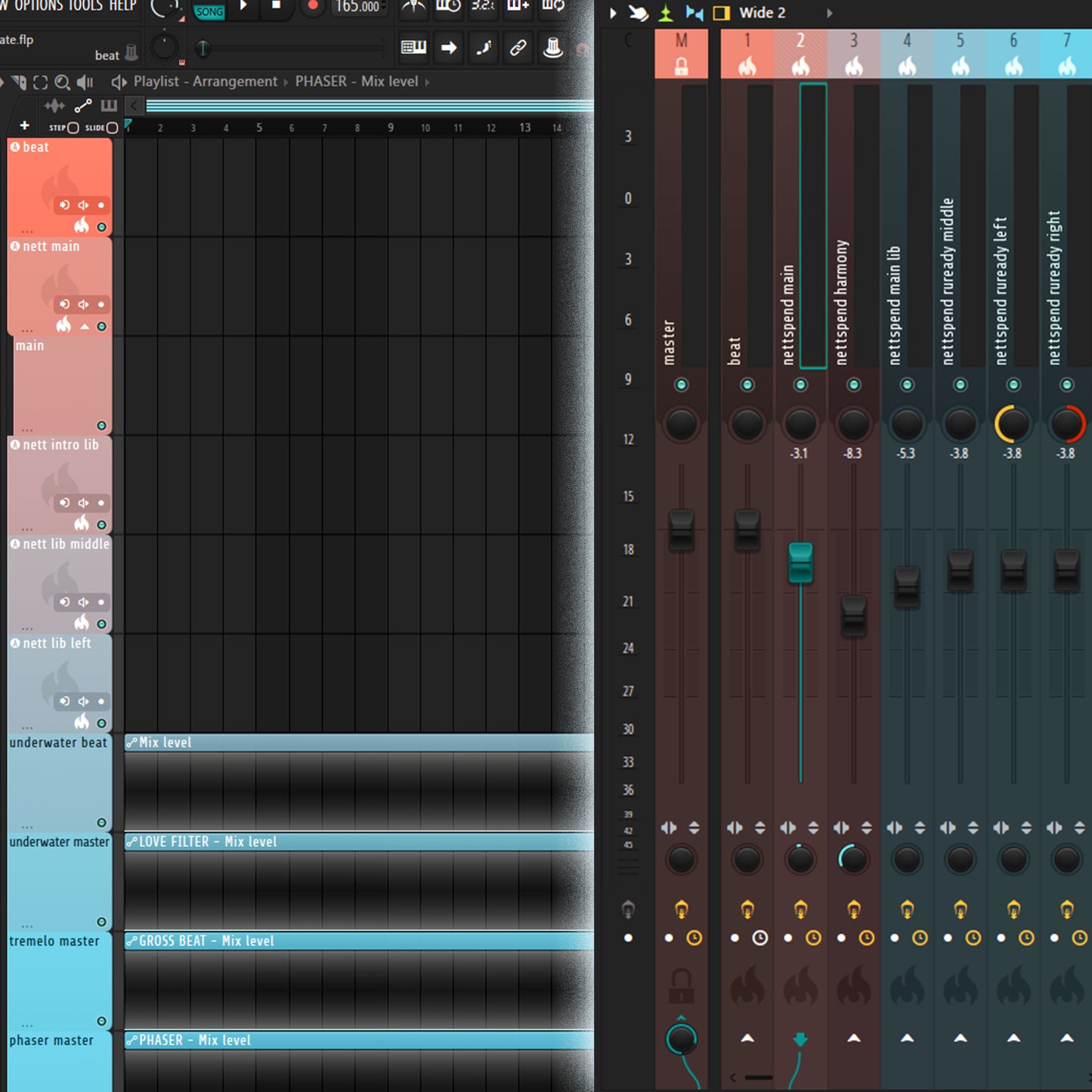Mute the nett main playlist track
The width and height of the screenshot is (1092, 1092).
(x=101, y=326)
